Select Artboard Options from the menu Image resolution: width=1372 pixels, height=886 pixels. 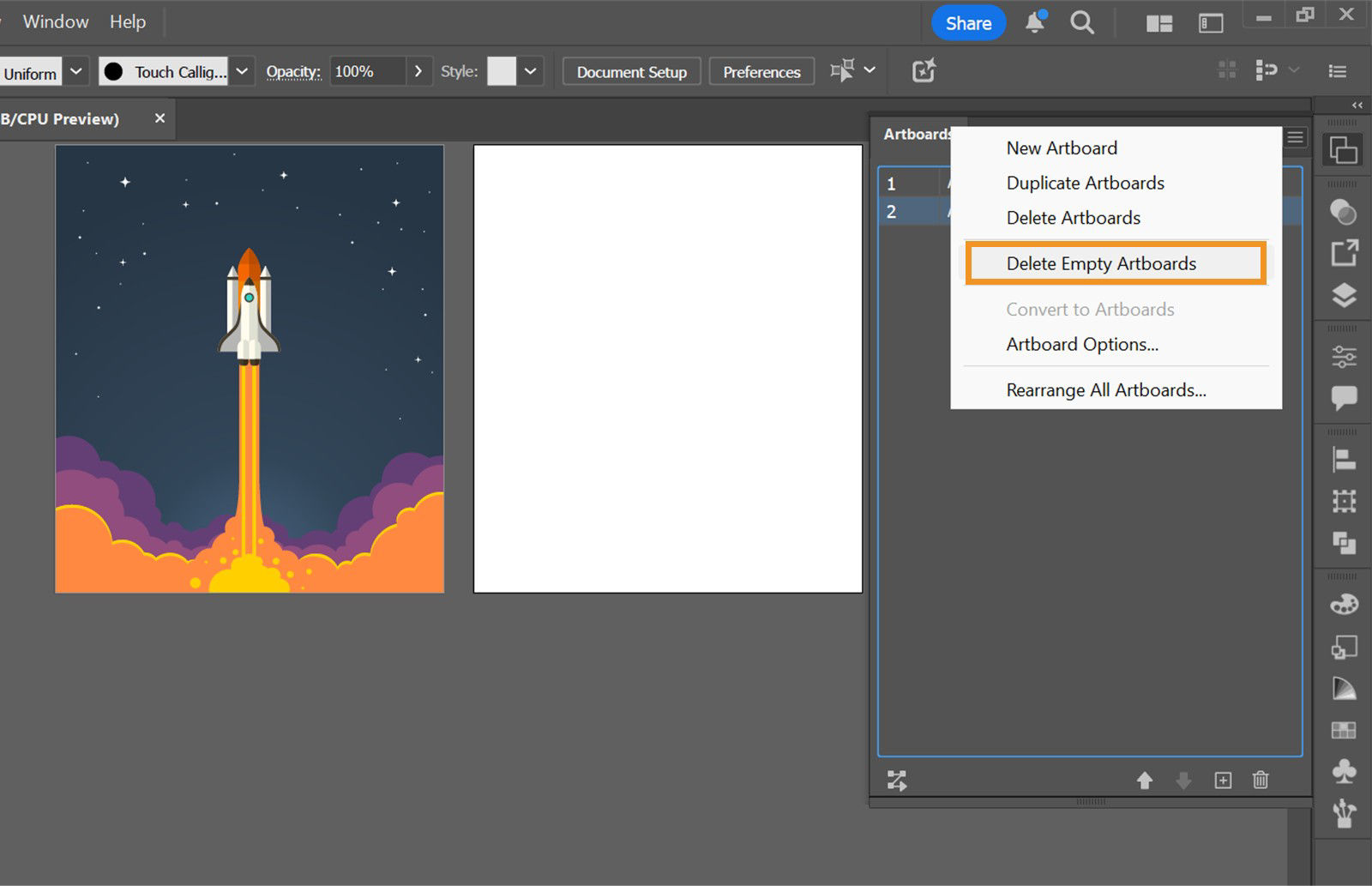point(1081,344)
